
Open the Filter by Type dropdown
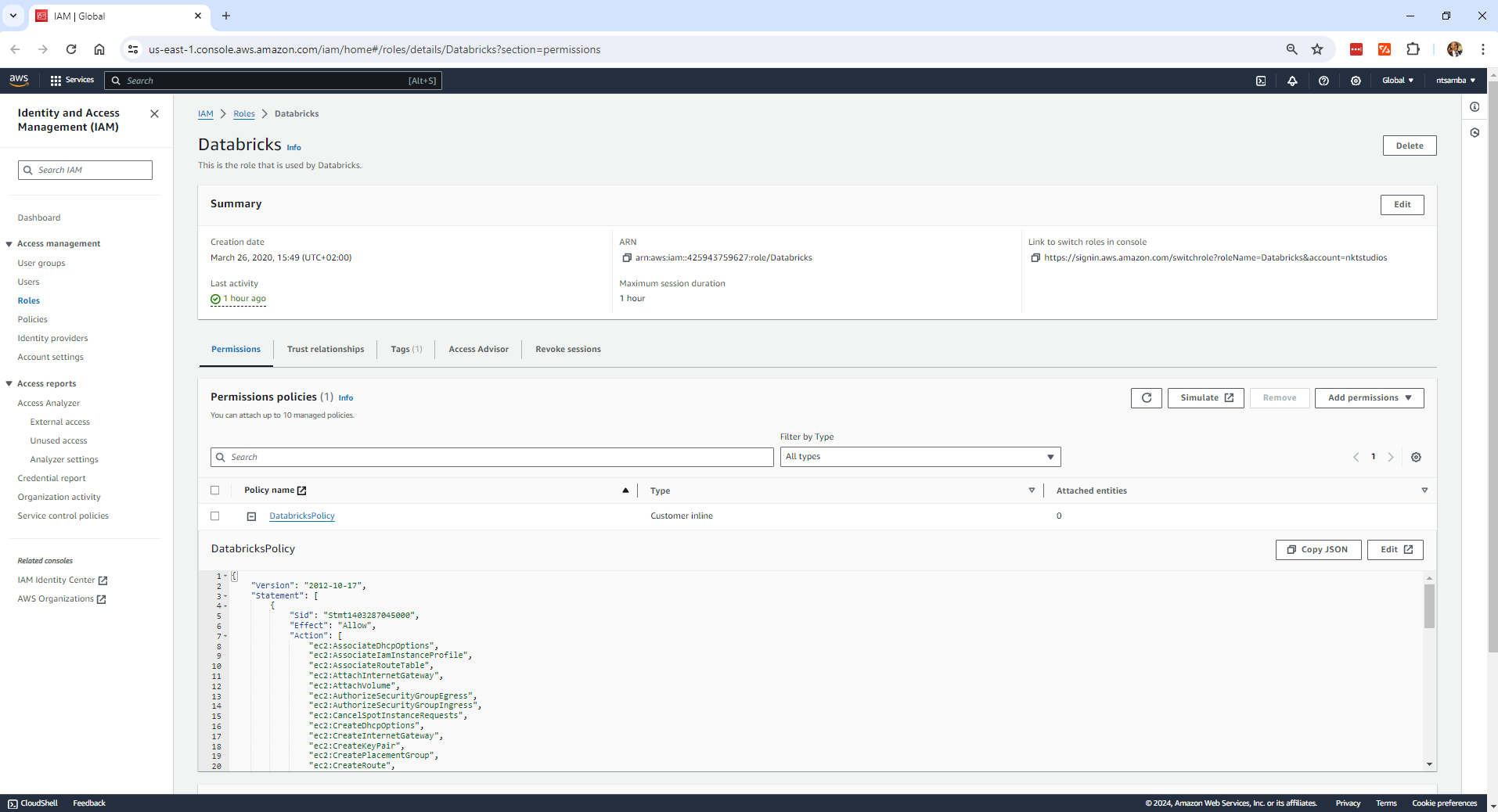pos(920,457)
